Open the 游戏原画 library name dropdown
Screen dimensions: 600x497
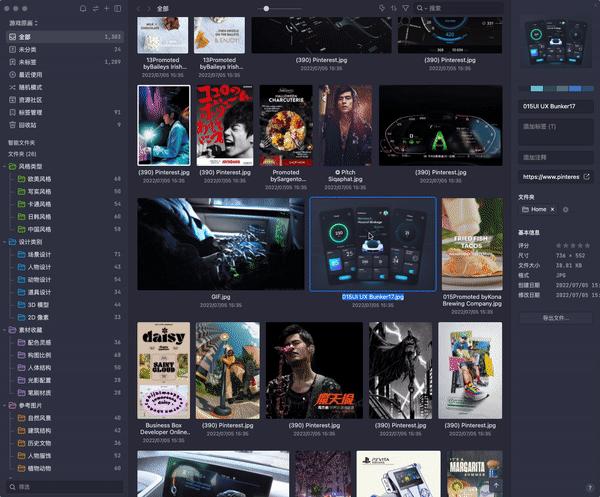23,23
